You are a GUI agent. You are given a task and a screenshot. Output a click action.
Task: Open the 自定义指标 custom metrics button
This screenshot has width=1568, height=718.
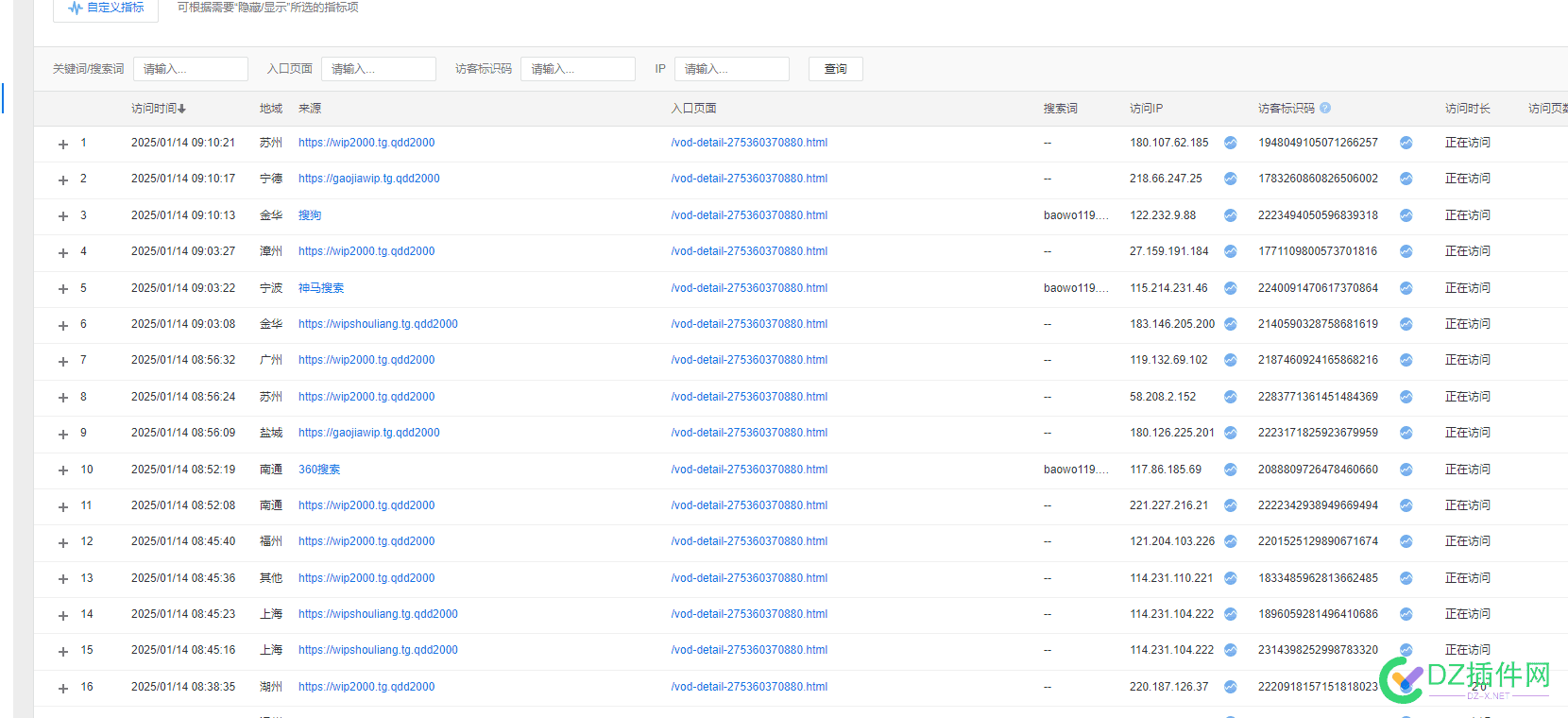pos(106,8)
